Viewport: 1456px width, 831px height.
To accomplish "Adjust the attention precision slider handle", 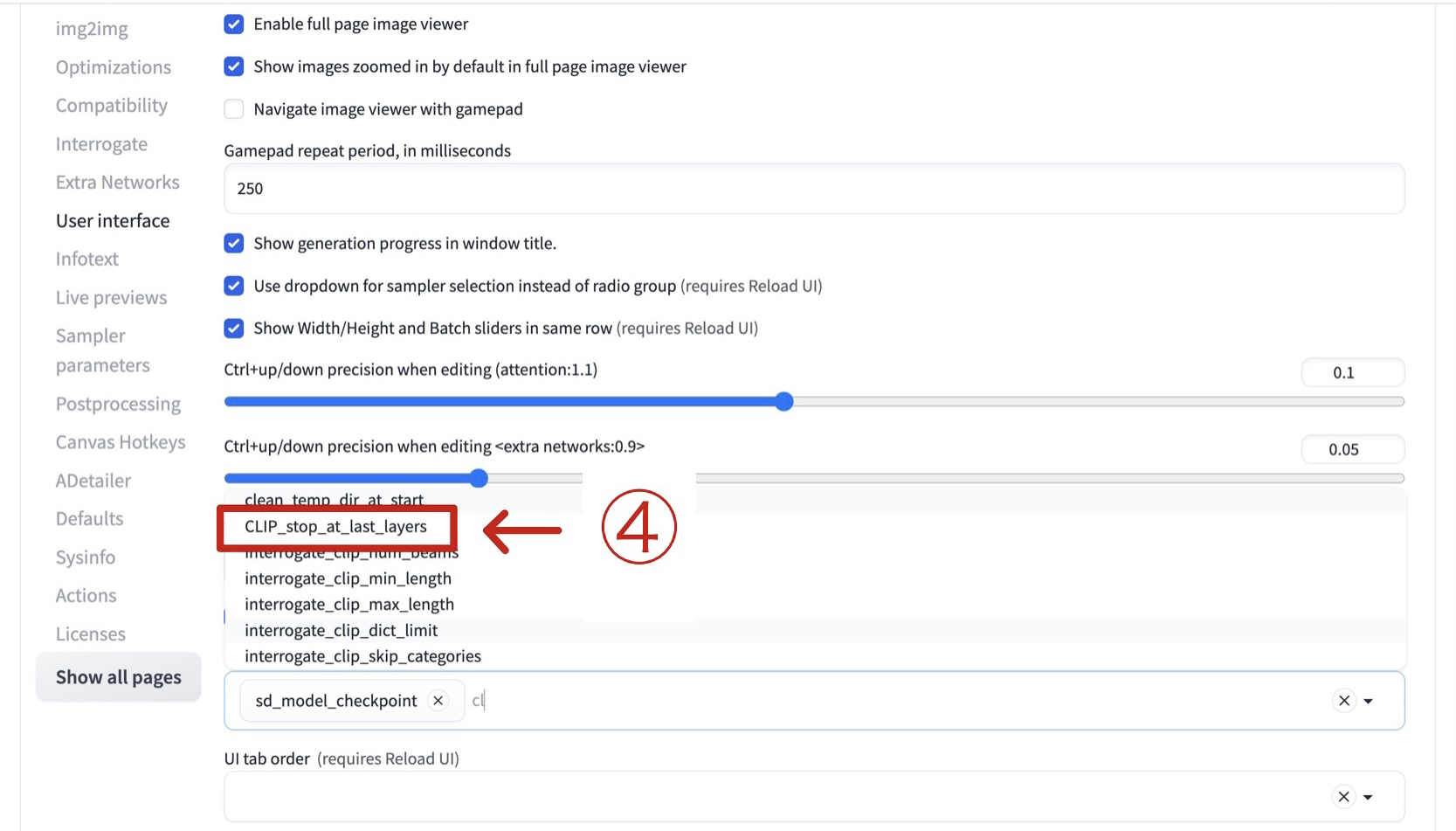I will 784,402.
